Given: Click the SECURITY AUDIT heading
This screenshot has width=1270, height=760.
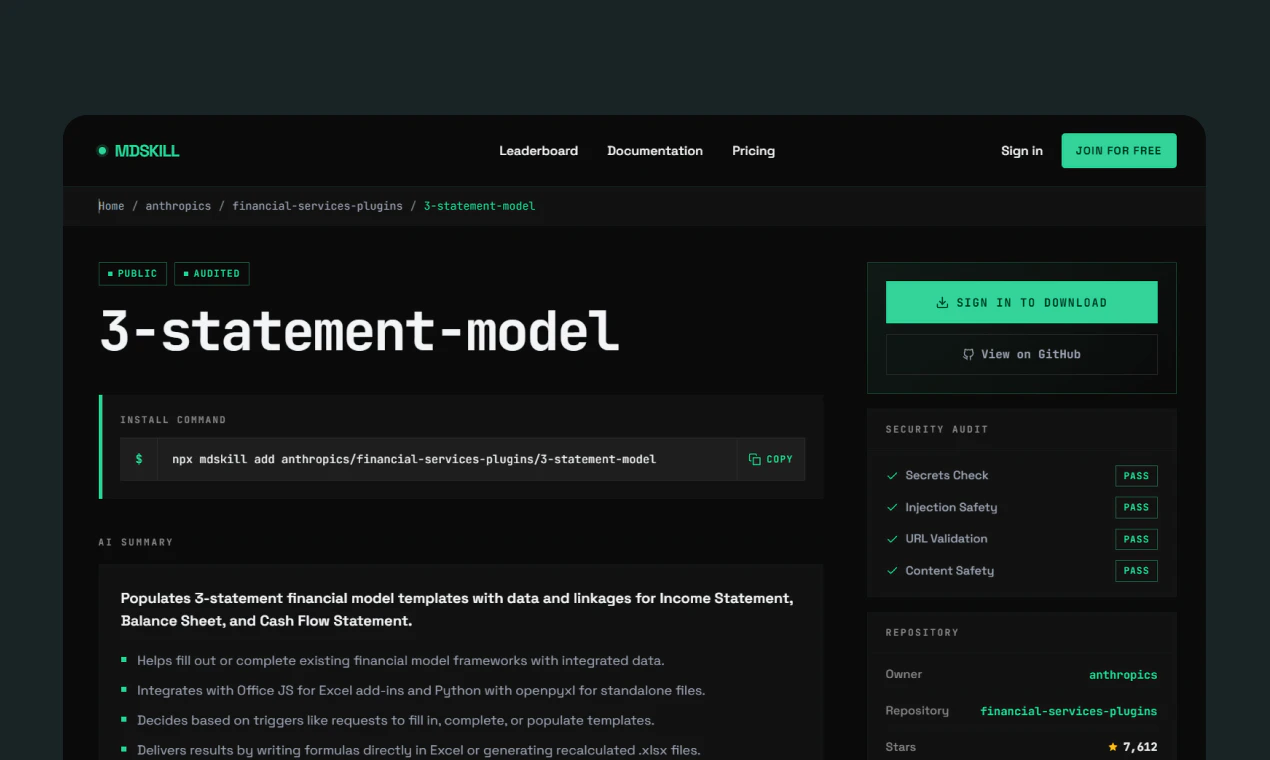Looking at the screenshot, I should (x=937, y=429).
